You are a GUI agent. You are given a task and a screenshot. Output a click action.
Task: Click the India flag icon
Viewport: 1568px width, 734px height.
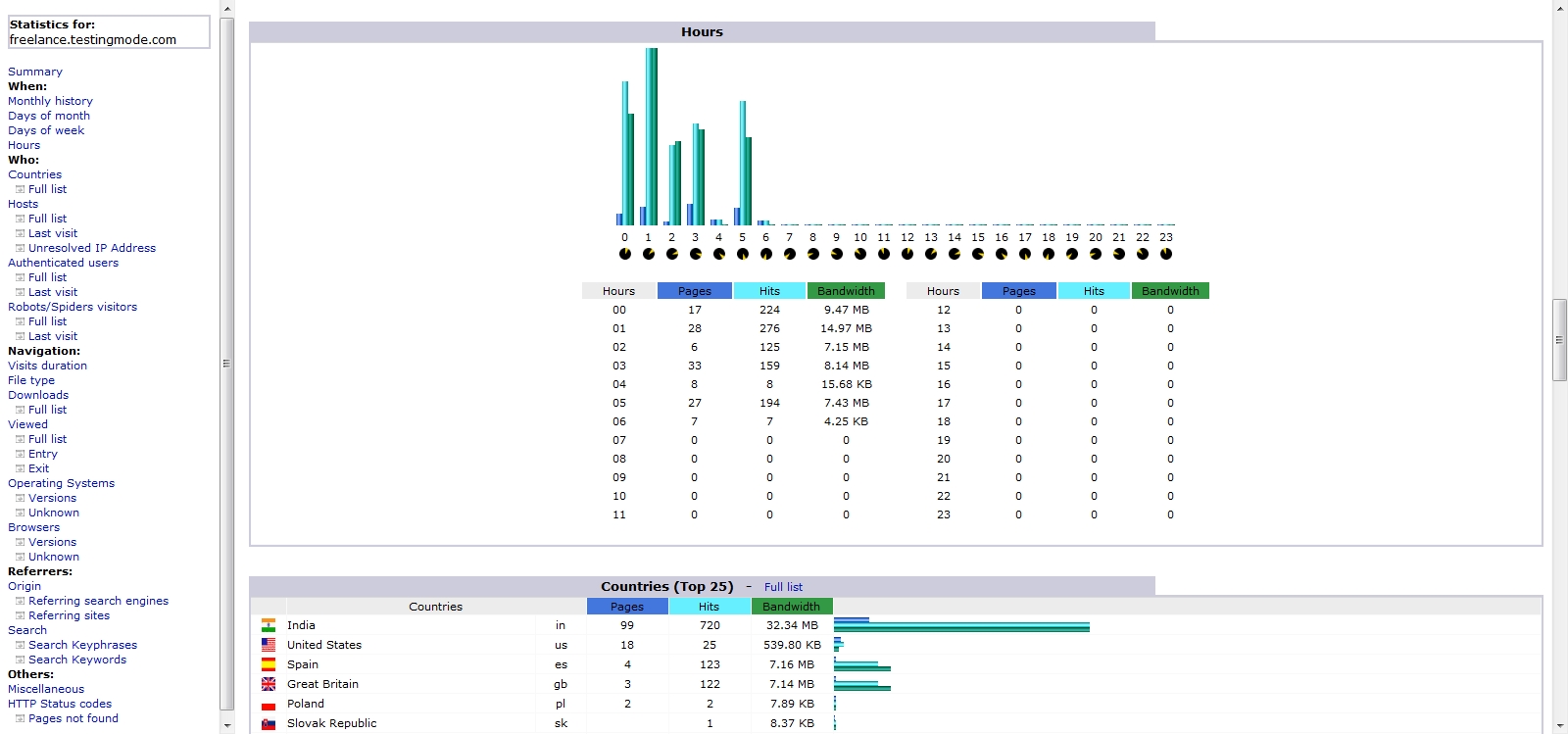268,625
